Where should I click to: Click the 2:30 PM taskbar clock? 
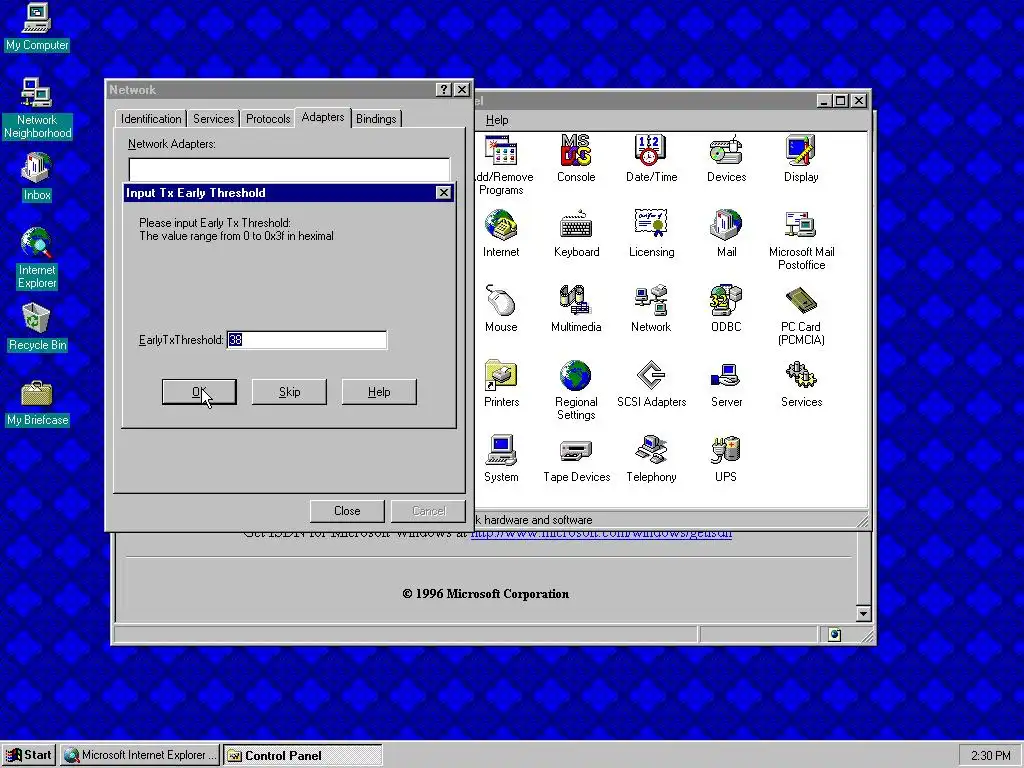pos(990,756)
